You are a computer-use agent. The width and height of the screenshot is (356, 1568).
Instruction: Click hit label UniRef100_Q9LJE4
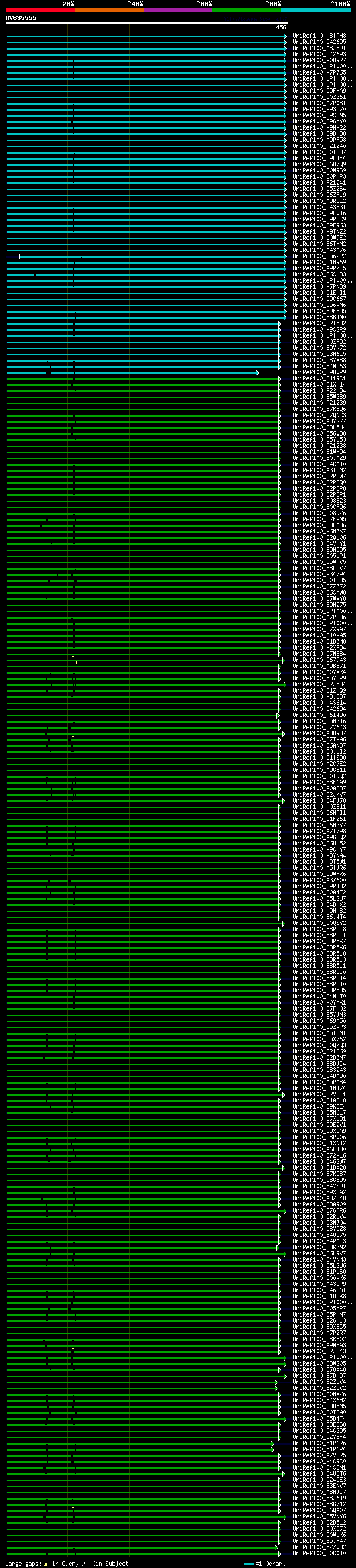pyautogui.click(x=319, y=159)
